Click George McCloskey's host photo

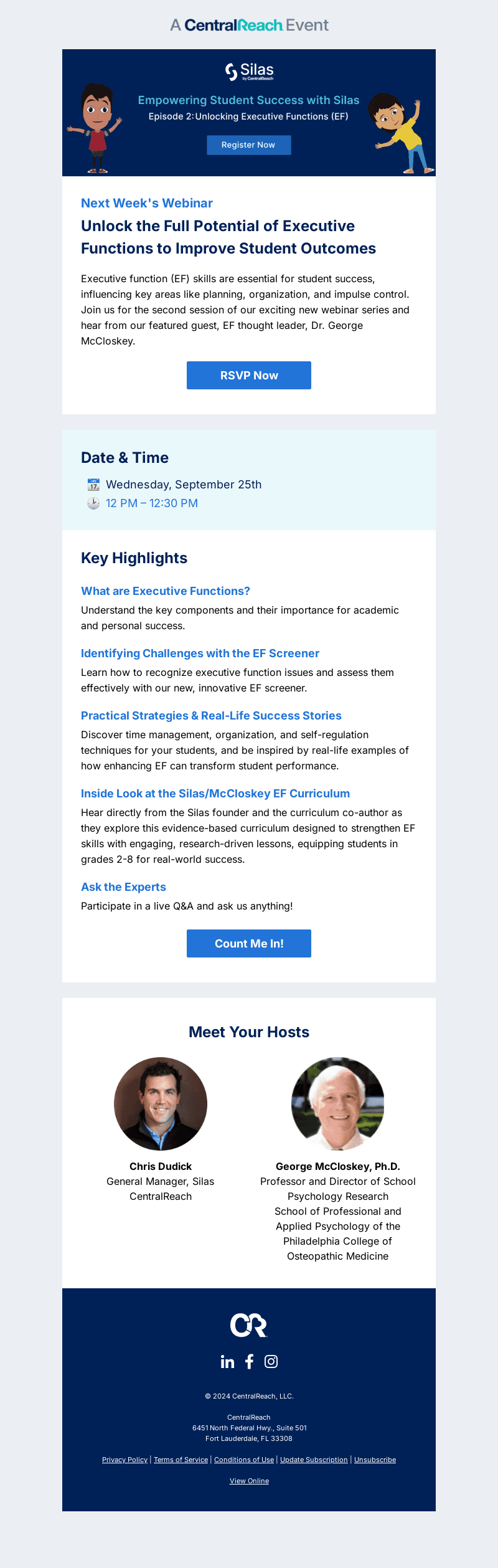(338, 1104)
